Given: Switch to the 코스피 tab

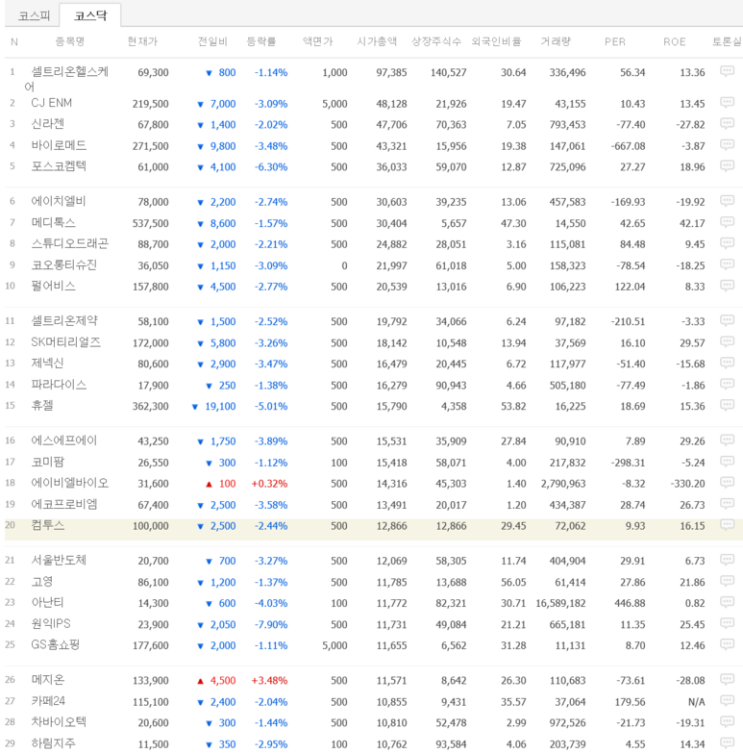Looking at the screenshot, I should point(34,16).
